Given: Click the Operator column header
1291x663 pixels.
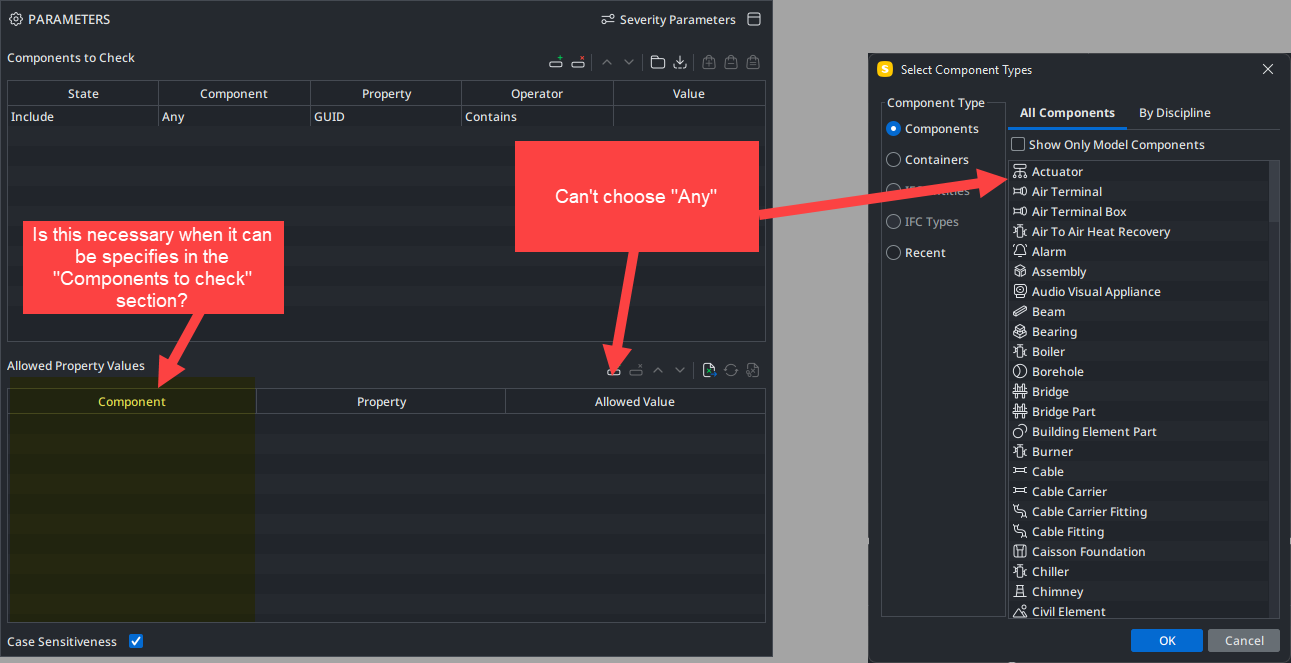Looking at the screenshot, I should click(x=537, y=94).
